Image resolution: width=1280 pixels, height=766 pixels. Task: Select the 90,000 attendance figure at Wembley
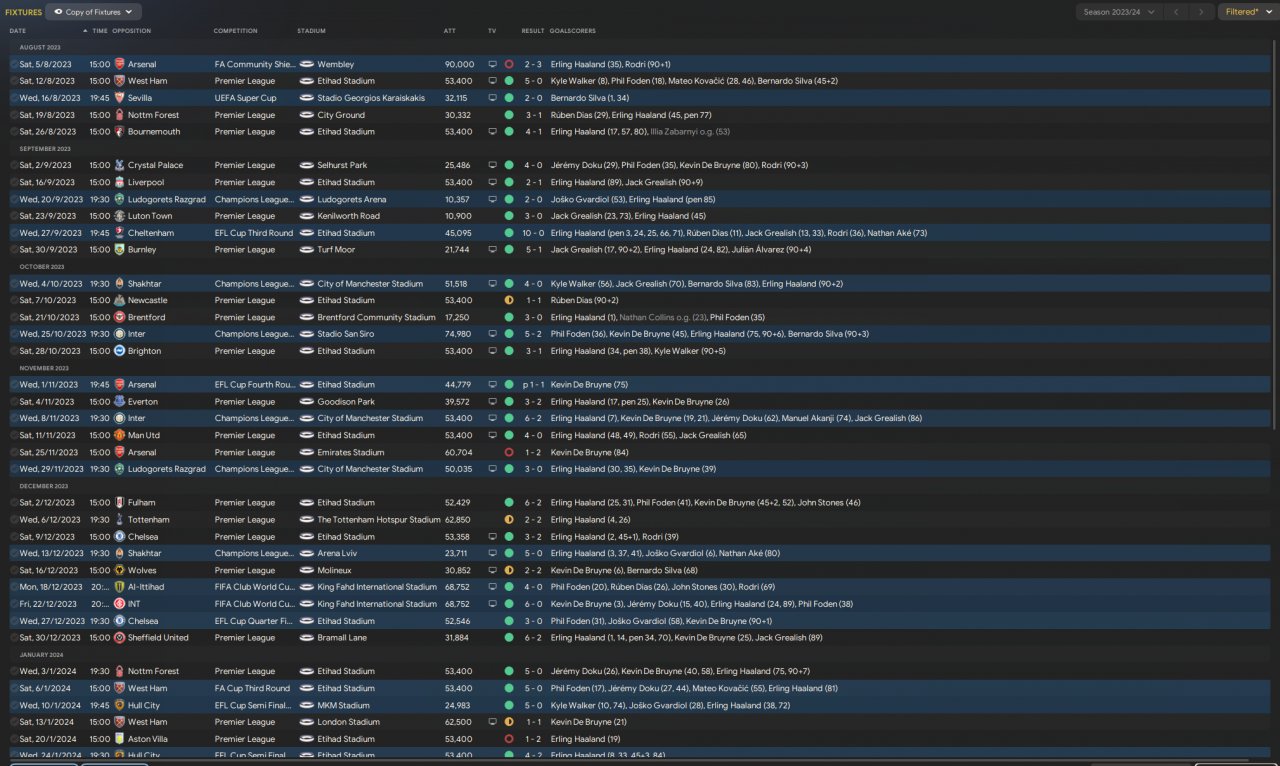click(459, 64)
